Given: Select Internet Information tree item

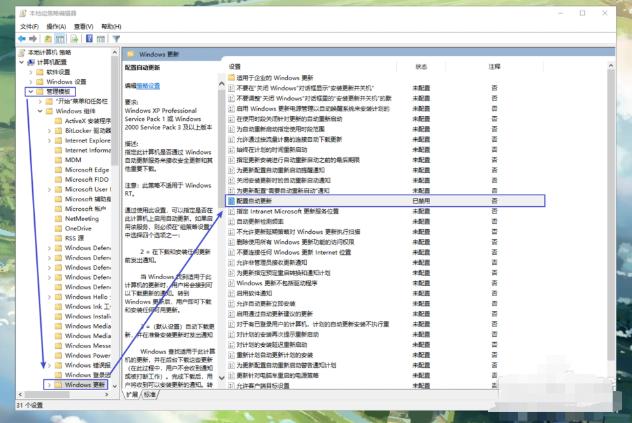Looking at the screenshot, I should coord(87,150).
